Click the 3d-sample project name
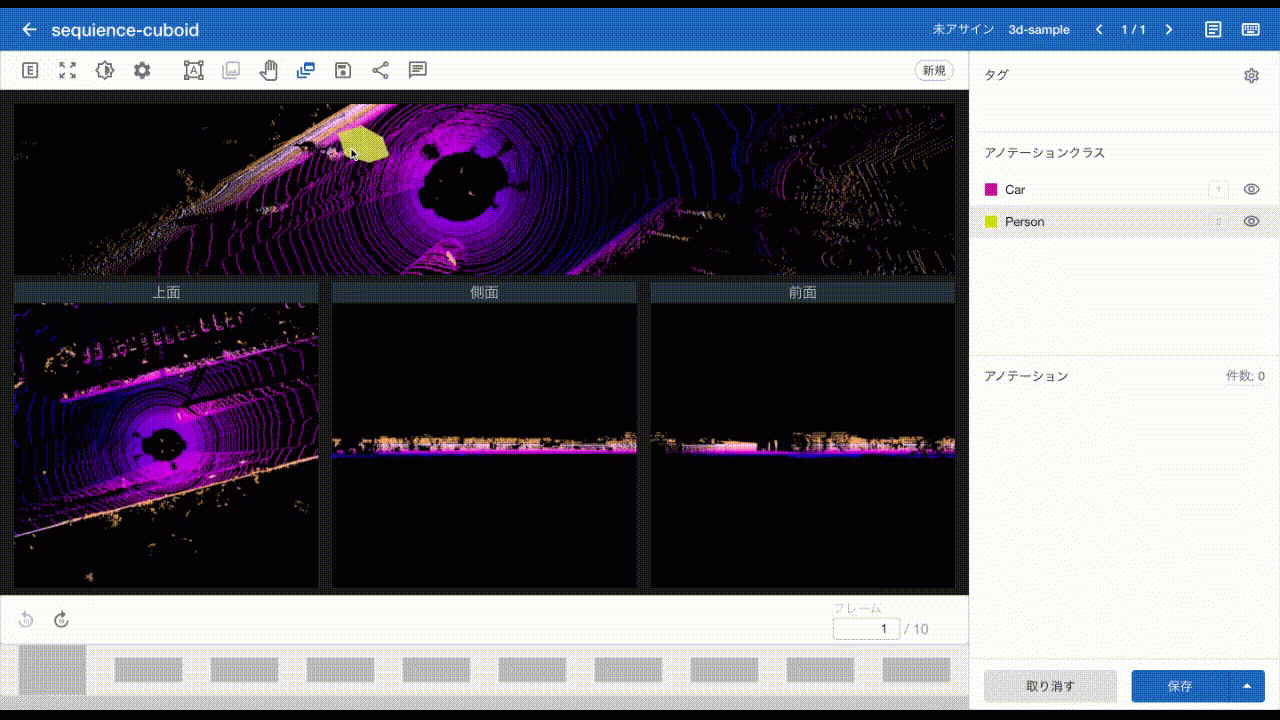 tap(1039, 30)
